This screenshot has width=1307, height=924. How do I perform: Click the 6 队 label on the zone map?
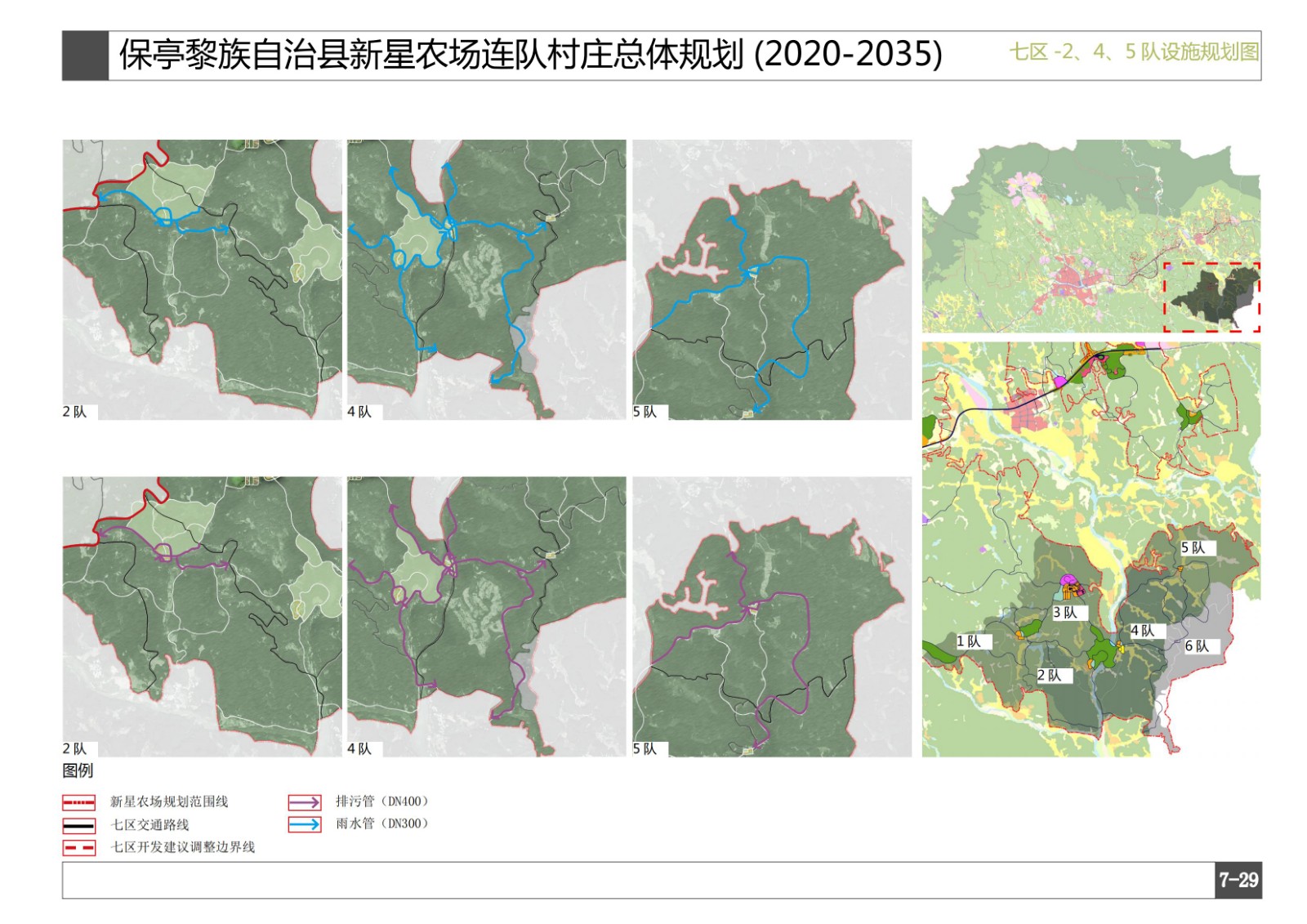coord(1202,646)
